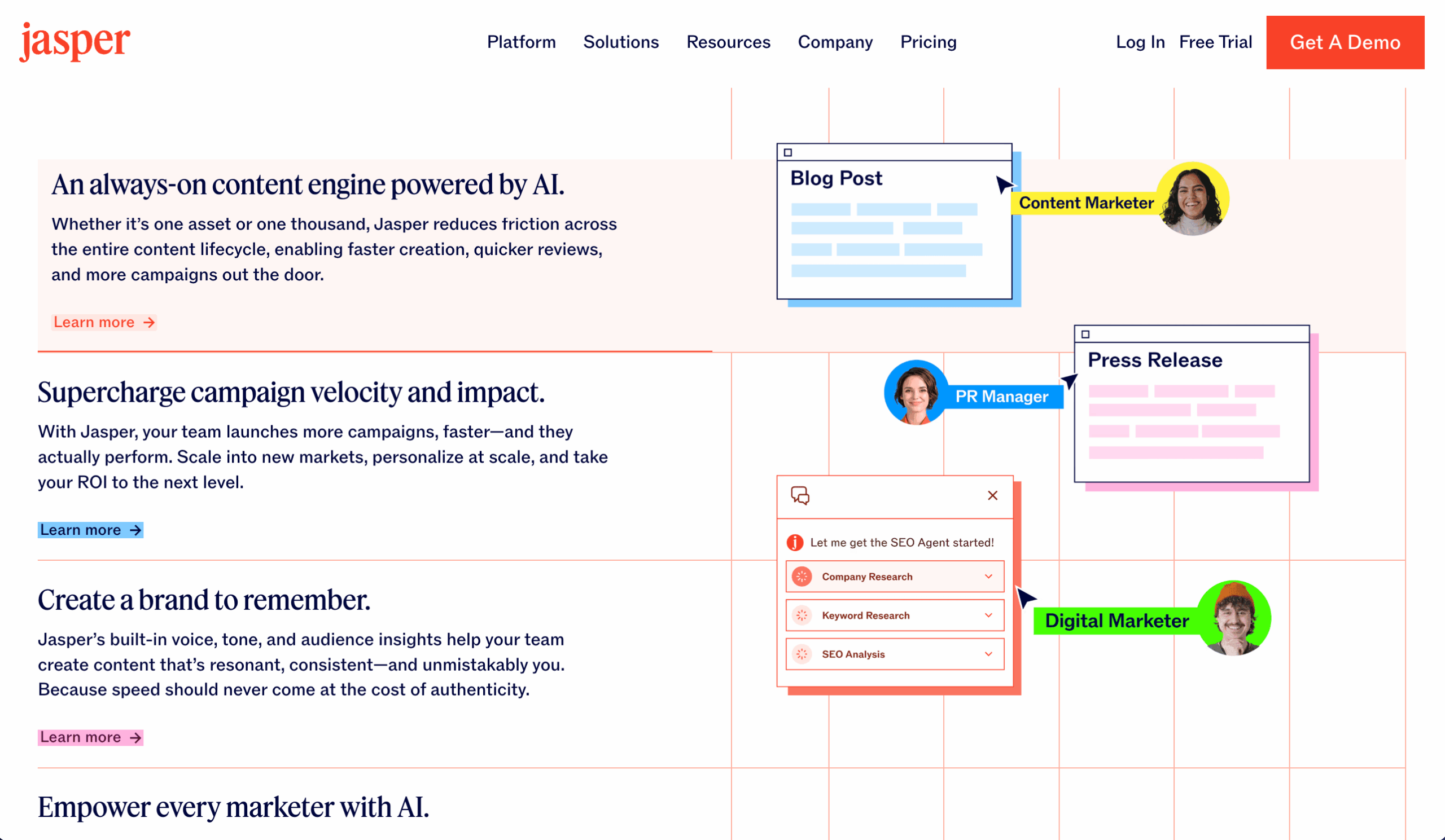Click the small square icon on Press Release window
Viewport: 1445px width, 840px height.
[x=1085, y=334]
